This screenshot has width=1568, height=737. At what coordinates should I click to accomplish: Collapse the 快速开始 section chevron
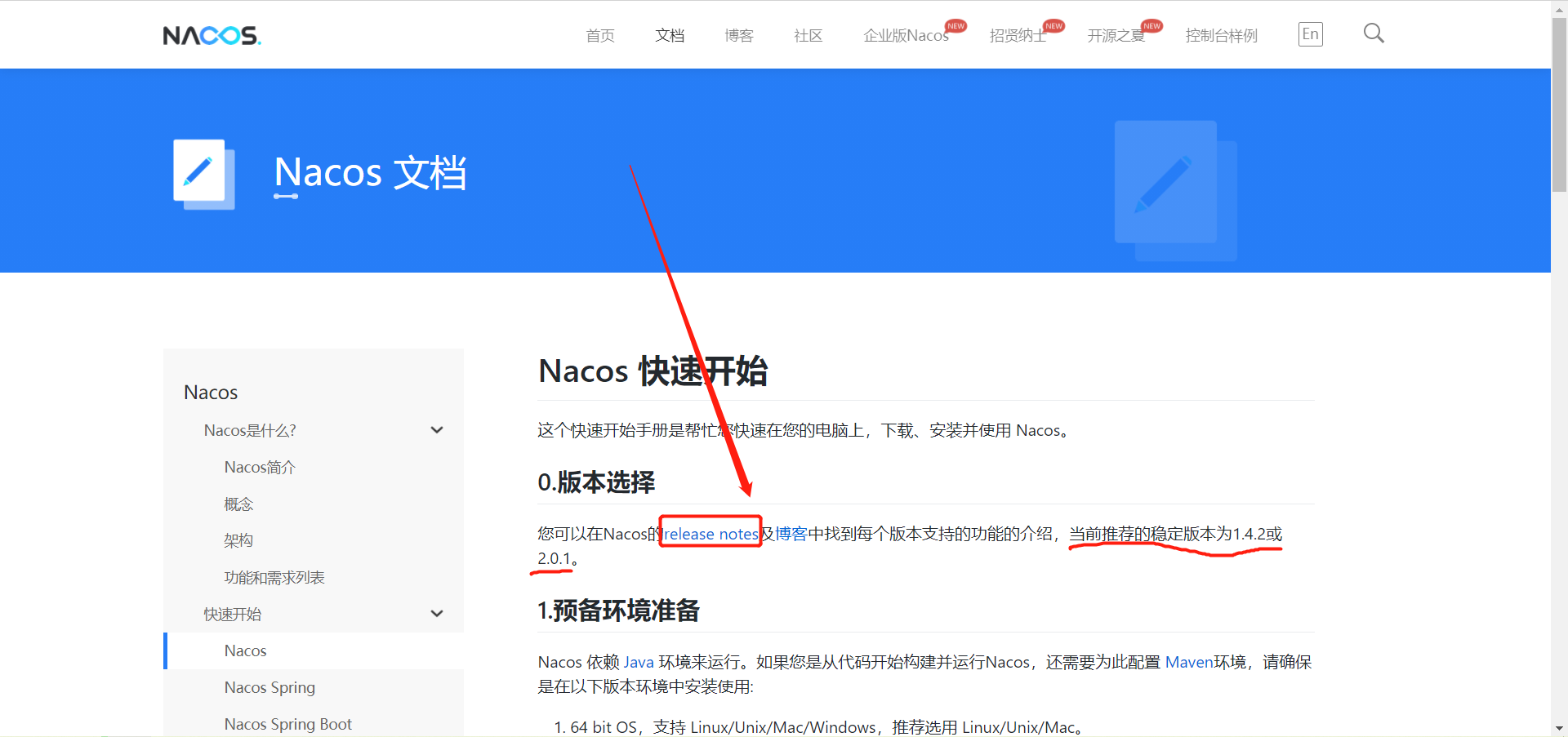click(x=437, y=614)
